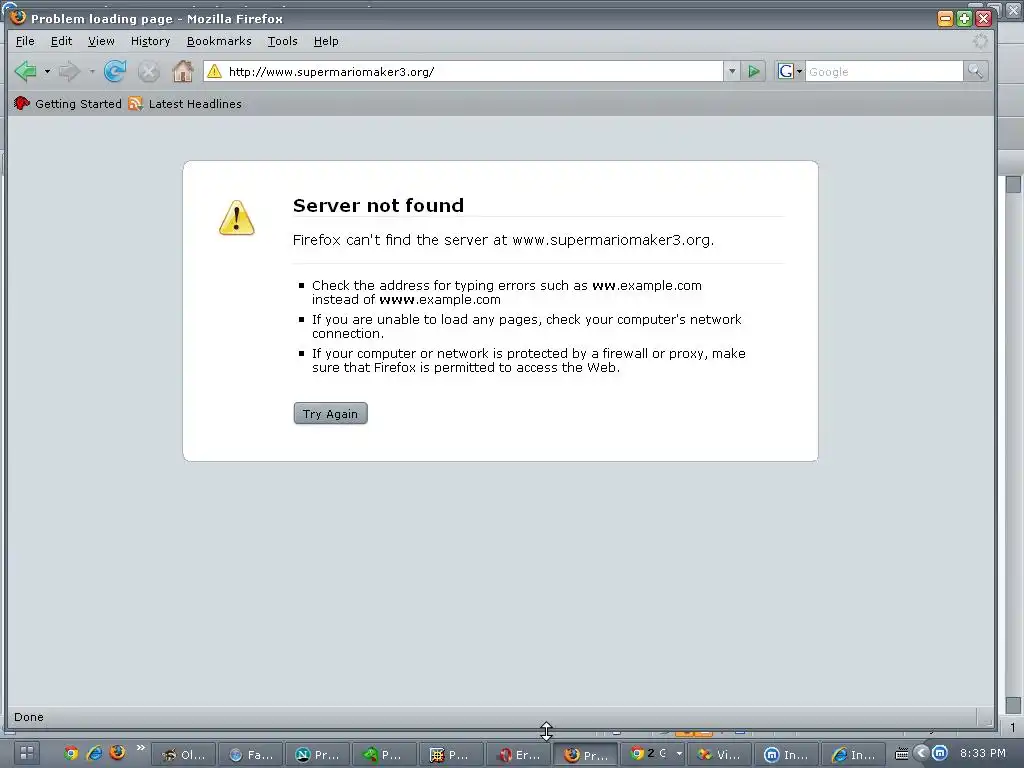
Task: Switch to the grid-icon 'P...' taskbar window
Action: (x=451, y=754)
